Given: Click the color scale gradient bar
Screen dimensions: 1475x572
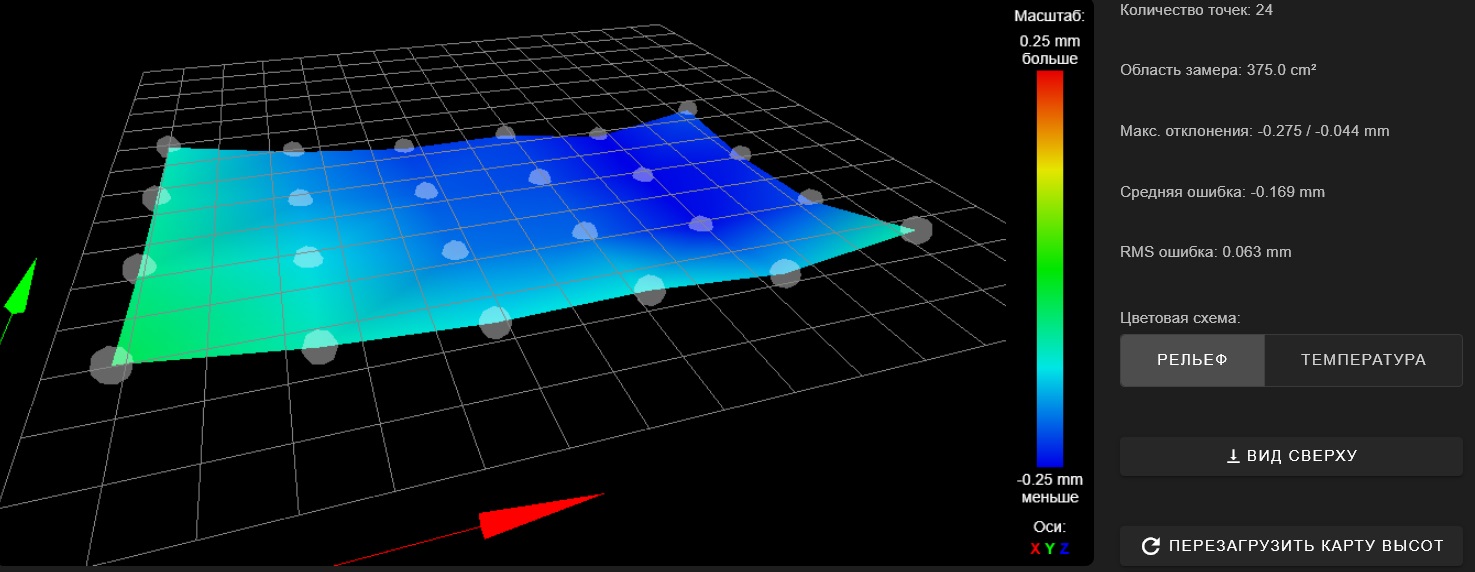Looking at the screenshot, I should pyautogui.click(x=1049, y=269).
